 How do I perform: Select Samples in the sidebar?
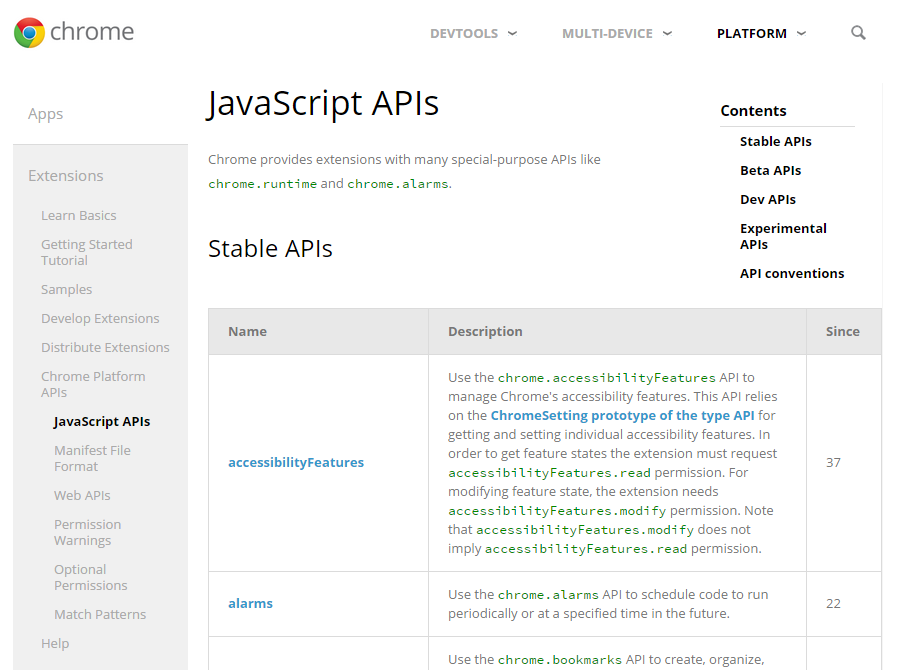click(x=67, y=290)
